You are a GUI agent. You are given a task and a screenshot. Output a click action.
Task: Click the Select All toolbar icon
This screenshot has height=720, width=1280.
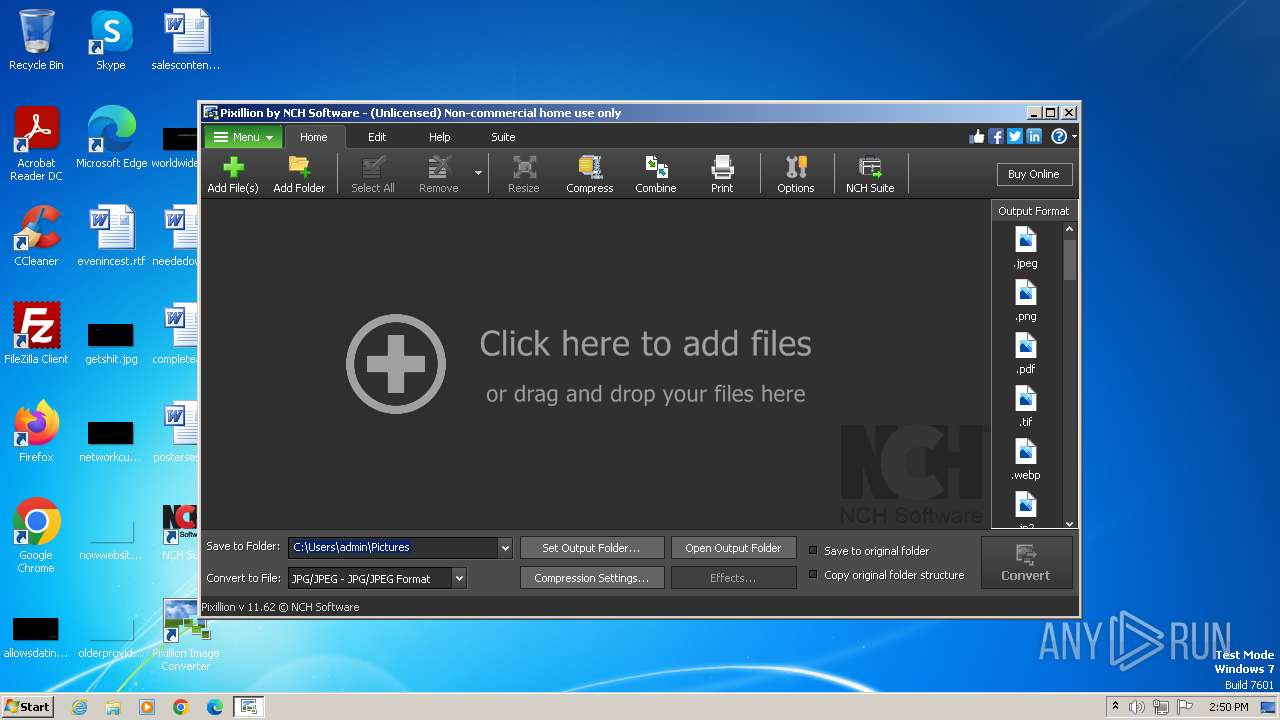(x=373, y=175)
